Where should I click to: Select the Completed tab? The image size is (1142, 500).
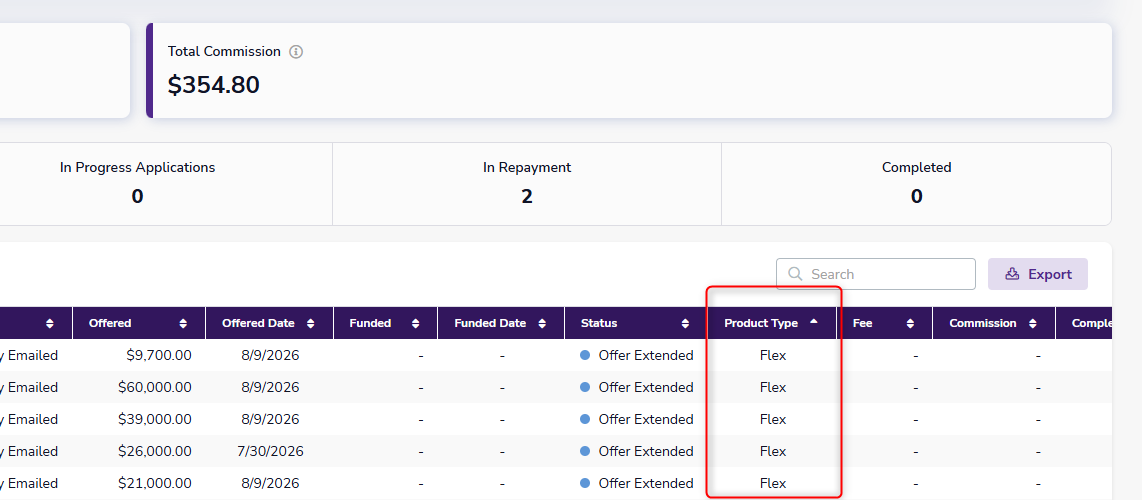916,184
